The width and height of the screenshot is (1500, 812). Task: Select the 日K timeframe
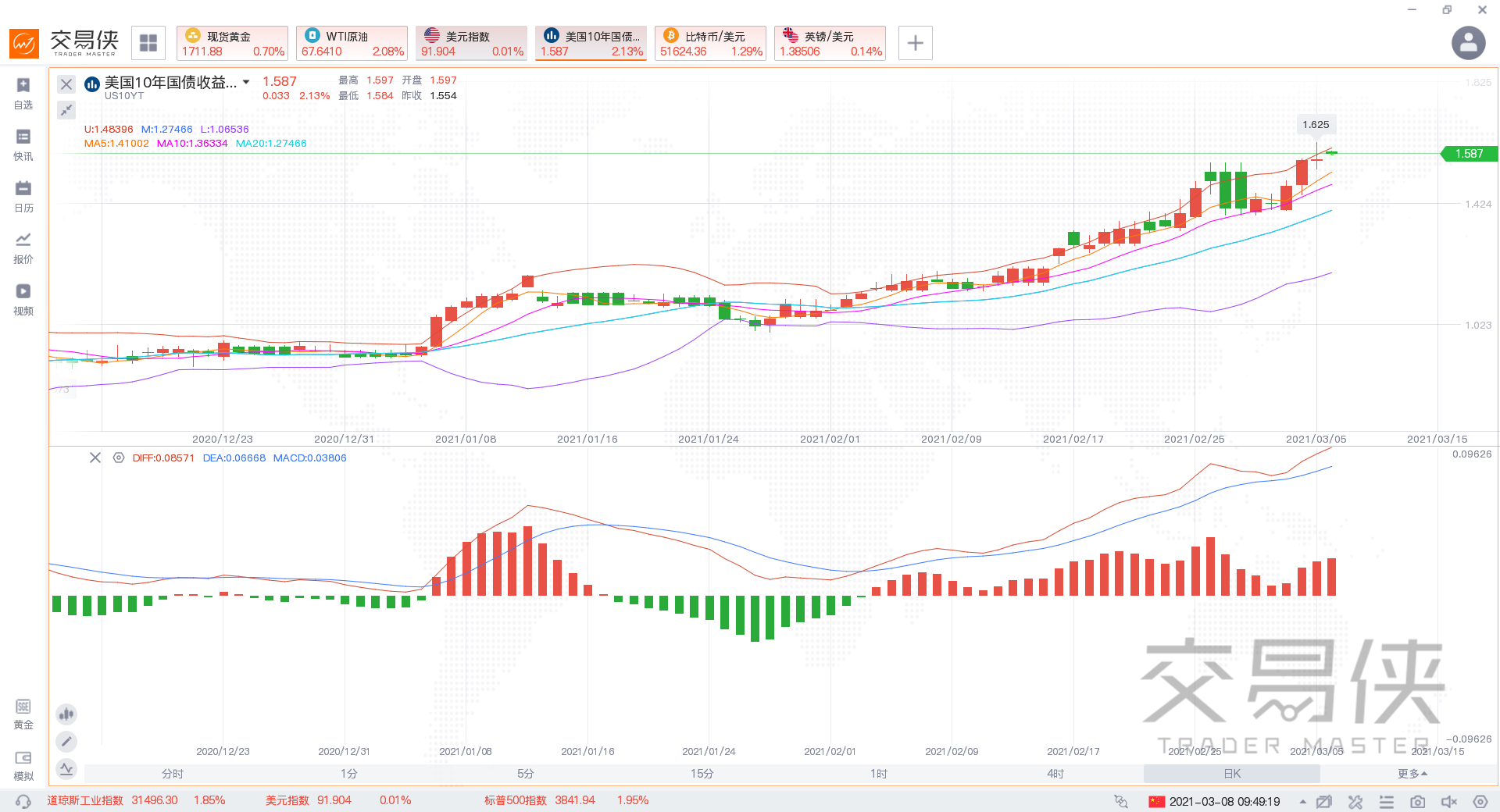click(x=1232, y=774)
